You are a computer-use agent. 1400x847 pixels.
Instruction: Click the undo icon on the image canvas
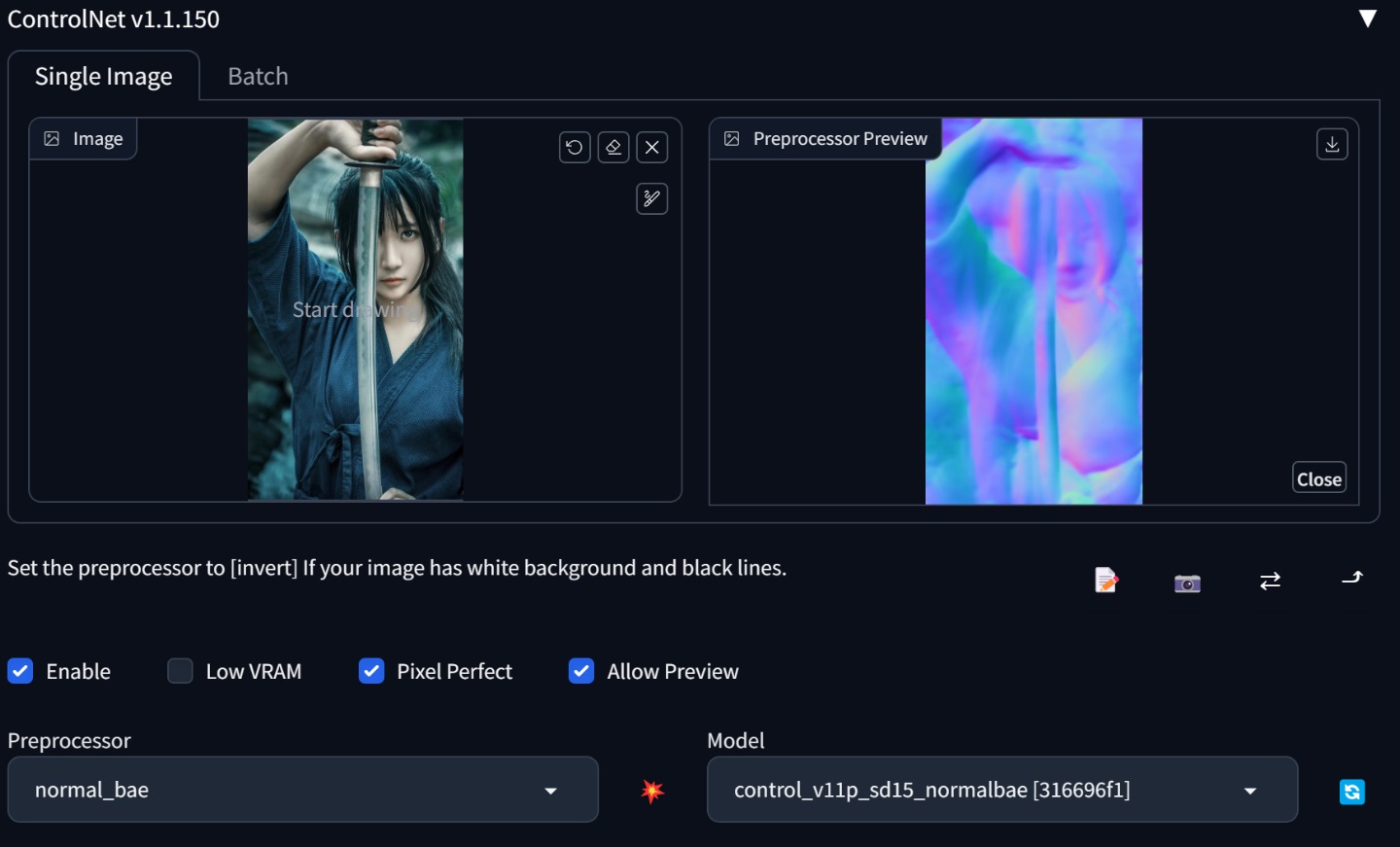575,147
